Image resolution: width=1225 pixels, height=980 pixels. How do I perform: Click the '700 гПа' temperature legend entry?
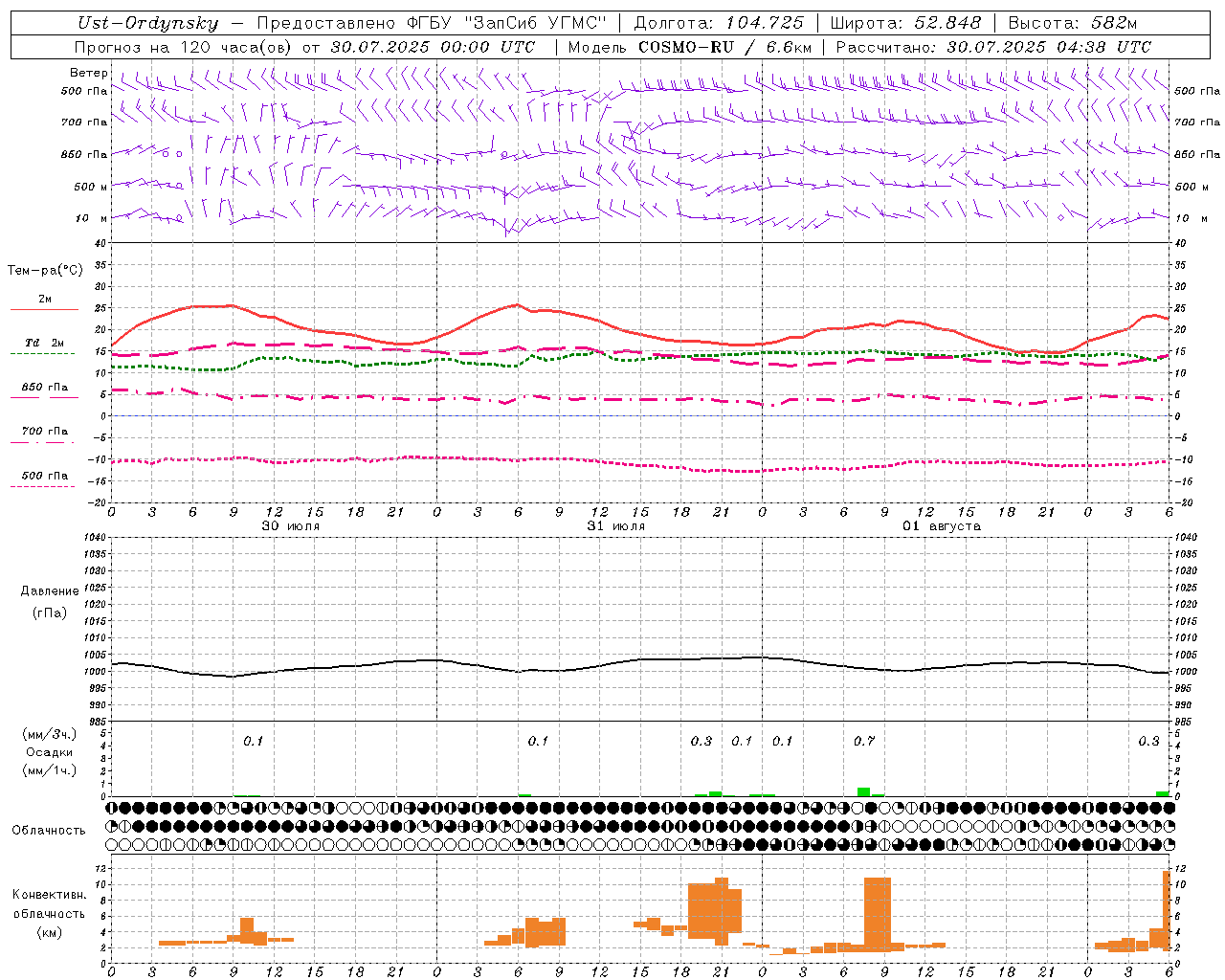pos(44,432)
